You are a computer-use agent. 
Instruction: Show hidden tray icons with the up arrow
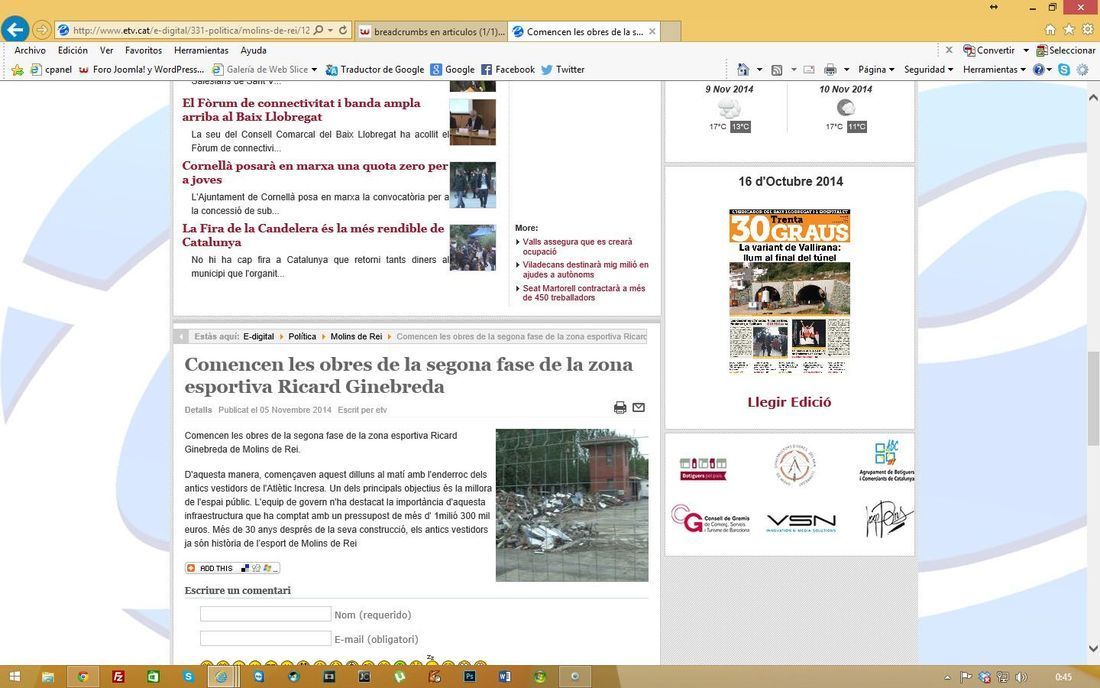tap(947, 677)
